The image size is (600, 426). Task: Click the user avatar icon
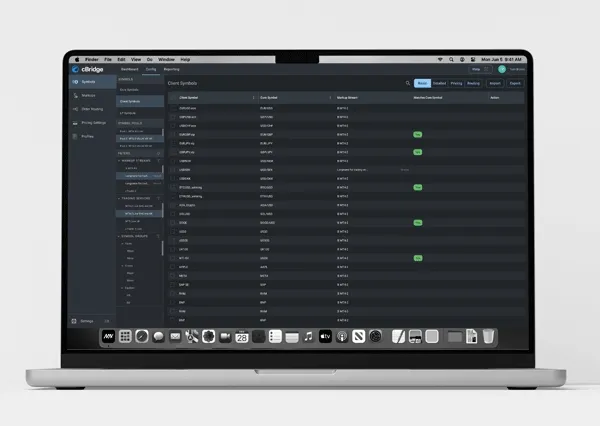tap(502, 69)
